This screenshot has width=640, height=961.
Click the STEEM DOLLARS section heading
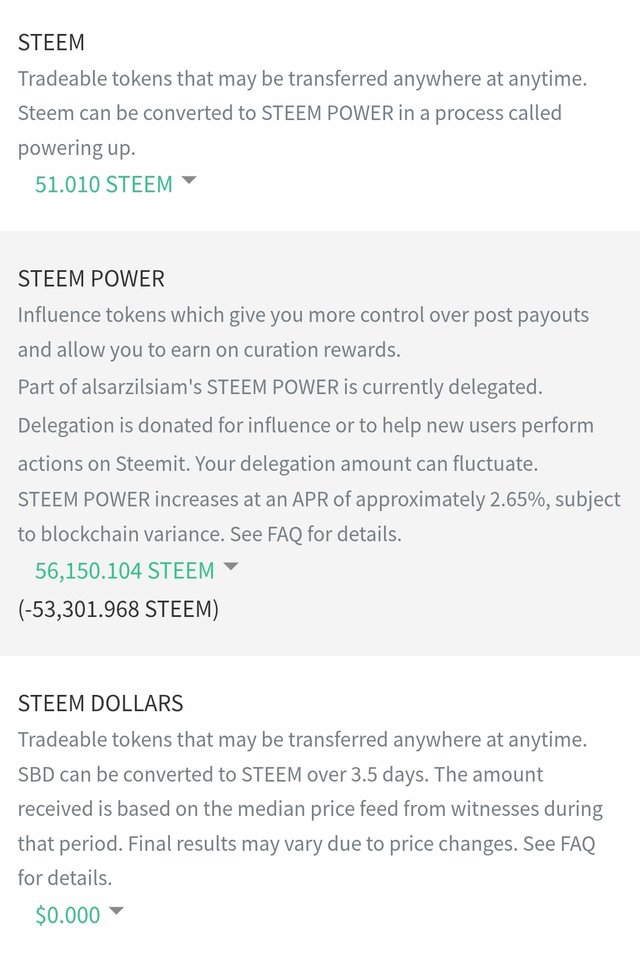pos(100,703)
